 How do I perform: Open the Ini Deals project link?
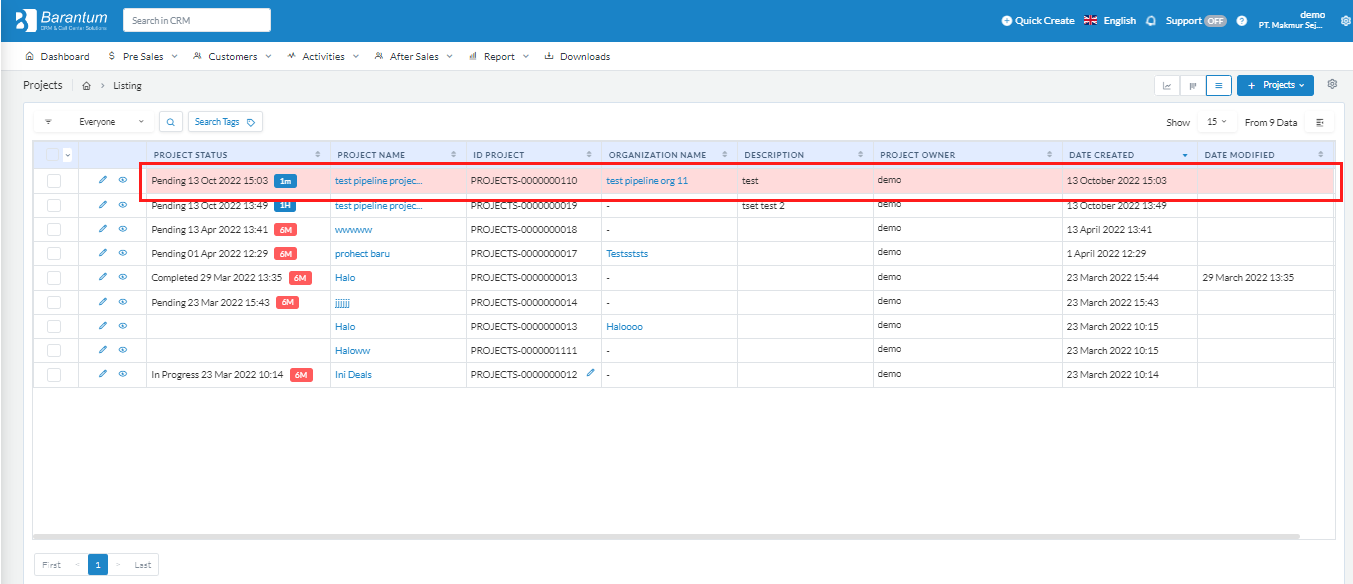(353, 375)
